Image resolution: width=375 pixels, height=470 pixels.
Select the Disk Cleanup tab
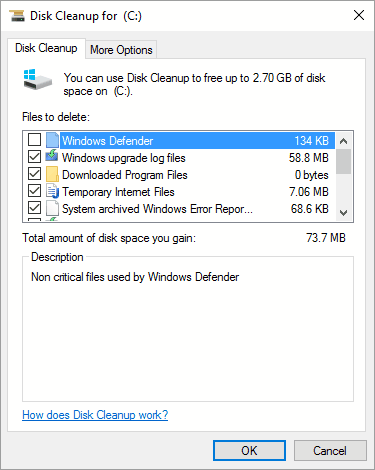click(46, 48)
